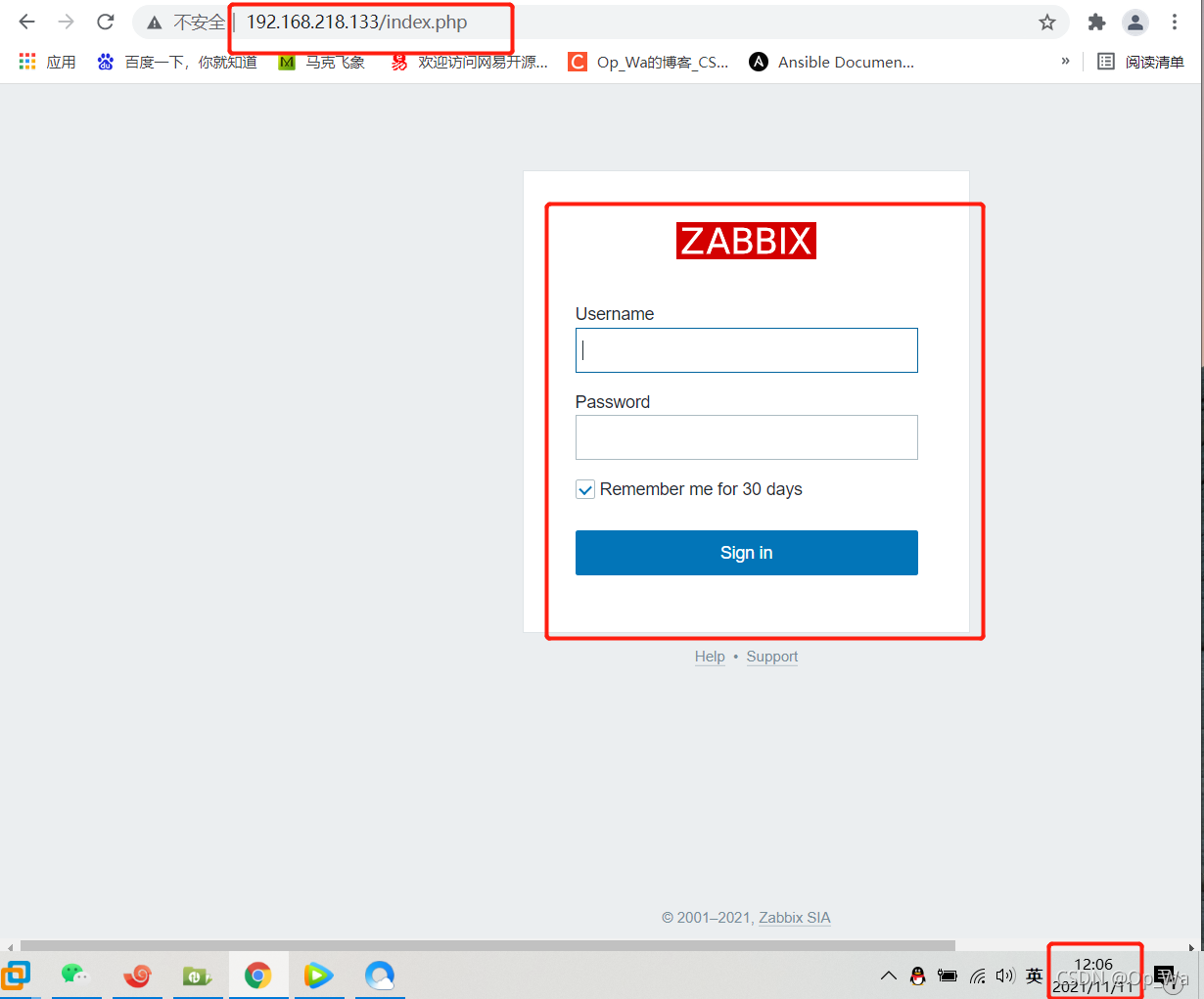
Task: Open the Op_Wa的博客 CSDN bookmark
Action: pos(649,62)
